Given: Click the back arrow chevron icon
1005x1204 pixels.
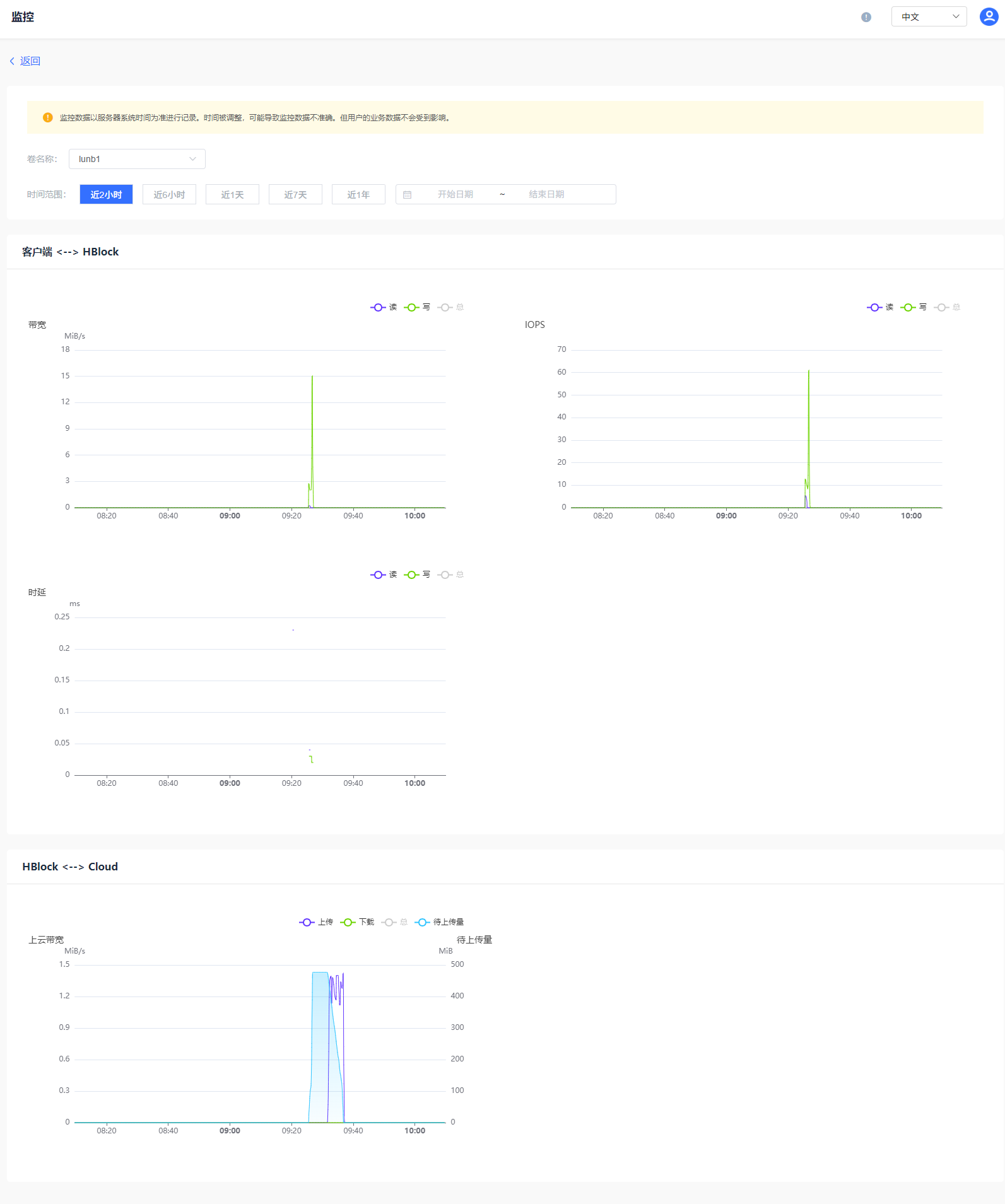Looking at the screenshot, I should pos(12,61).
